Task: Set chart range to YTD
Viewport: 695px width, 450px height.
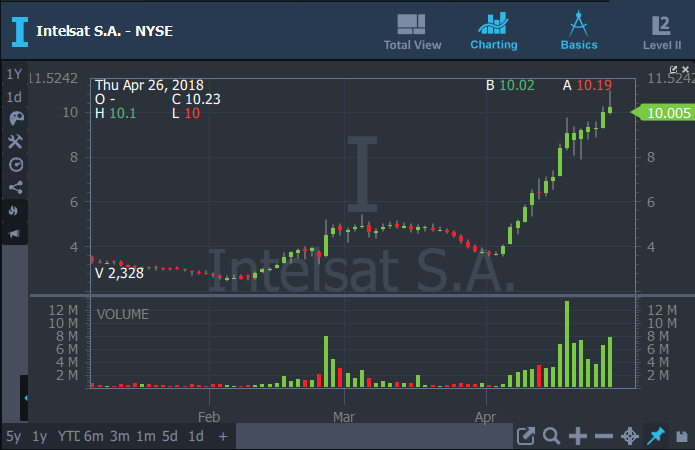Action: click(69, 436)
